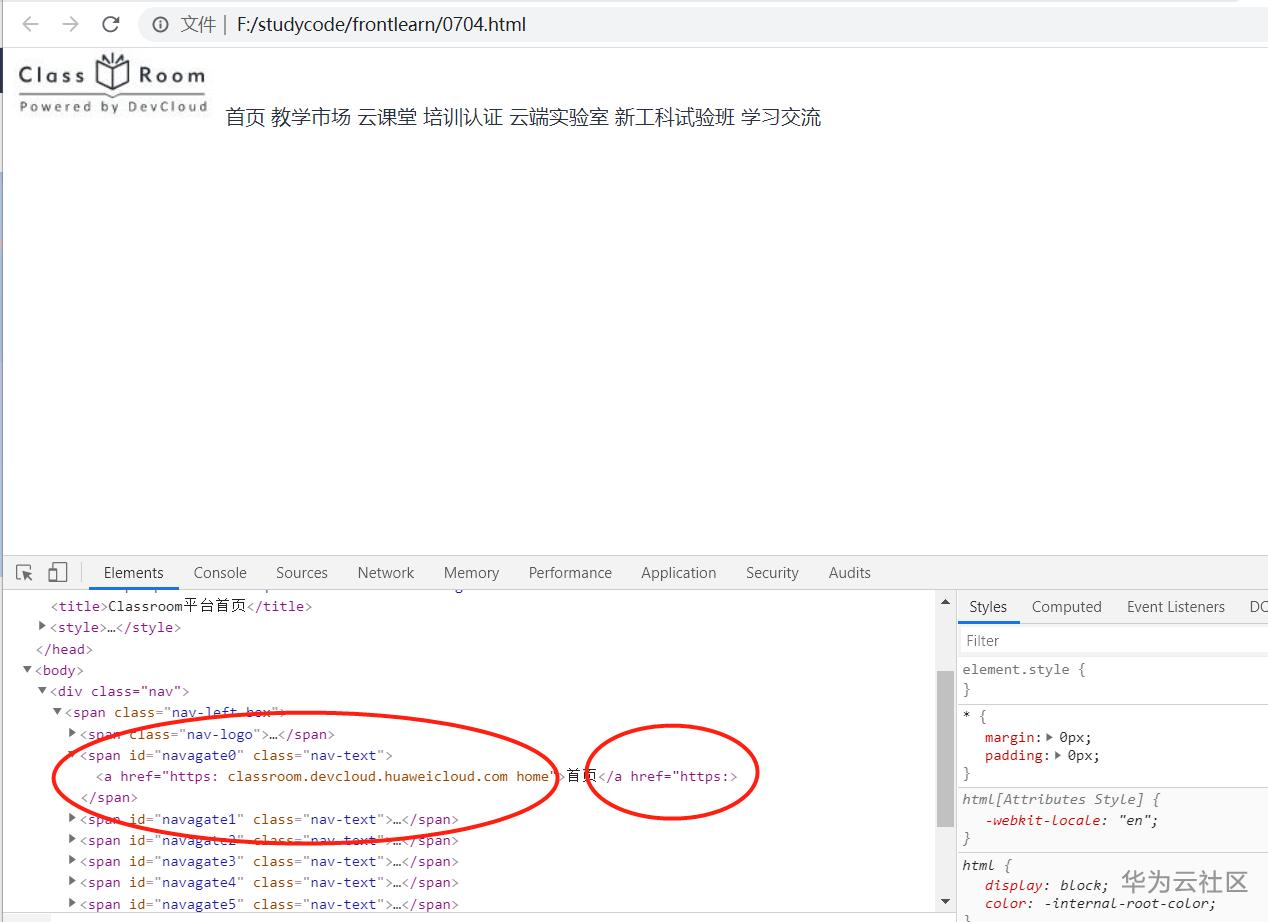Collapse the body node in DOM tree

27,669
